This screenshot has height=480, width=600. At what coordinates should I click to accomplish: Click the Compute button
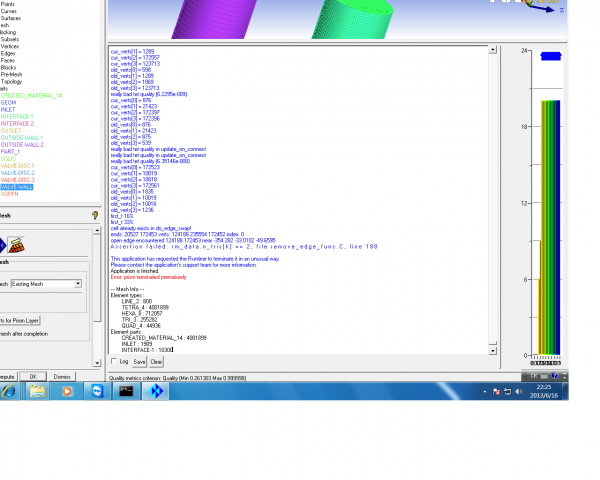coord(8,377)
